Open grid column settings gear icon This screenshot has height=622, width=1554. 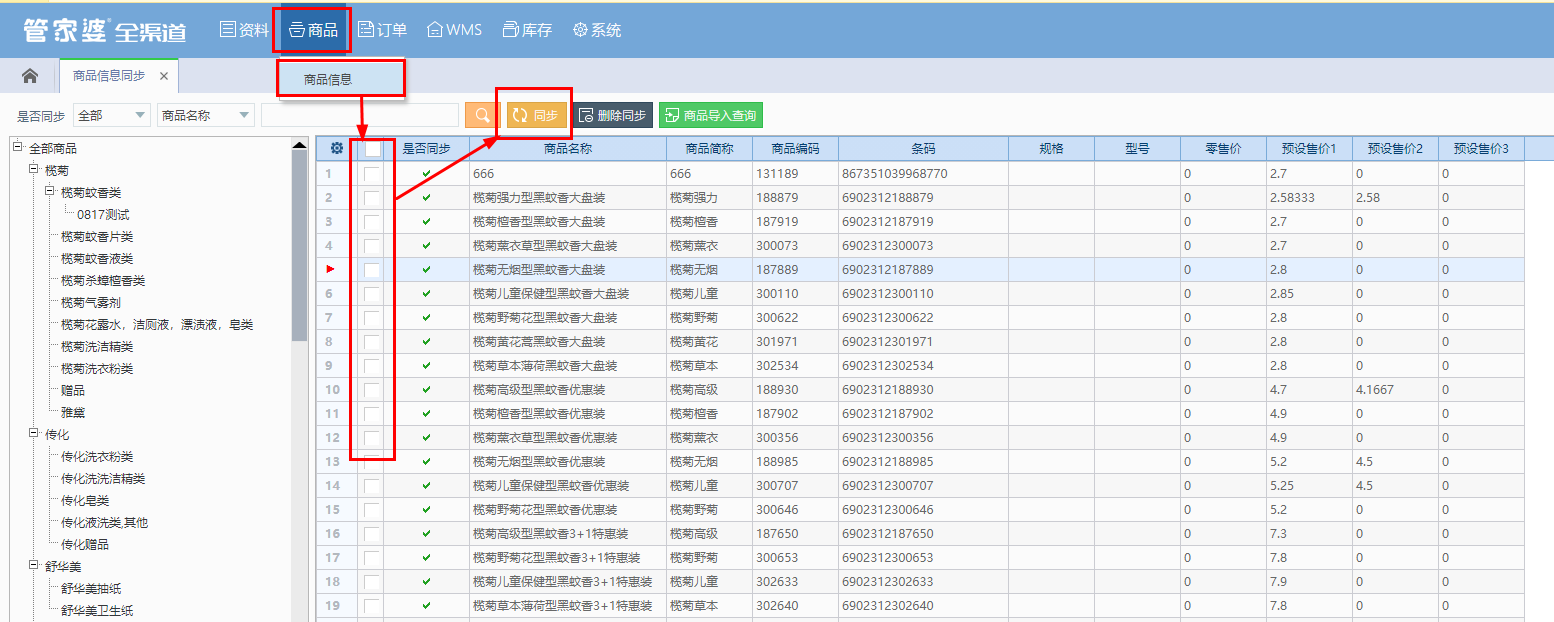point(337,149)
